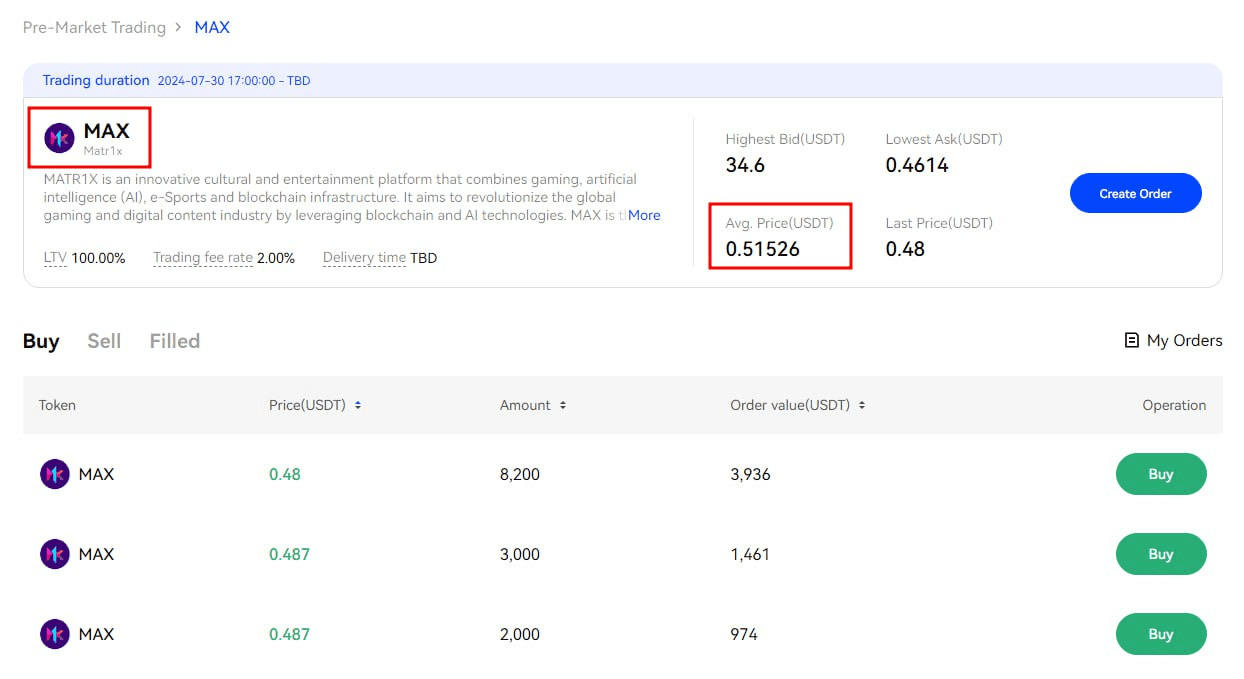This screenshot has width=1244, height=679.
Task: Click the Create Order button
Action: 1135,193
